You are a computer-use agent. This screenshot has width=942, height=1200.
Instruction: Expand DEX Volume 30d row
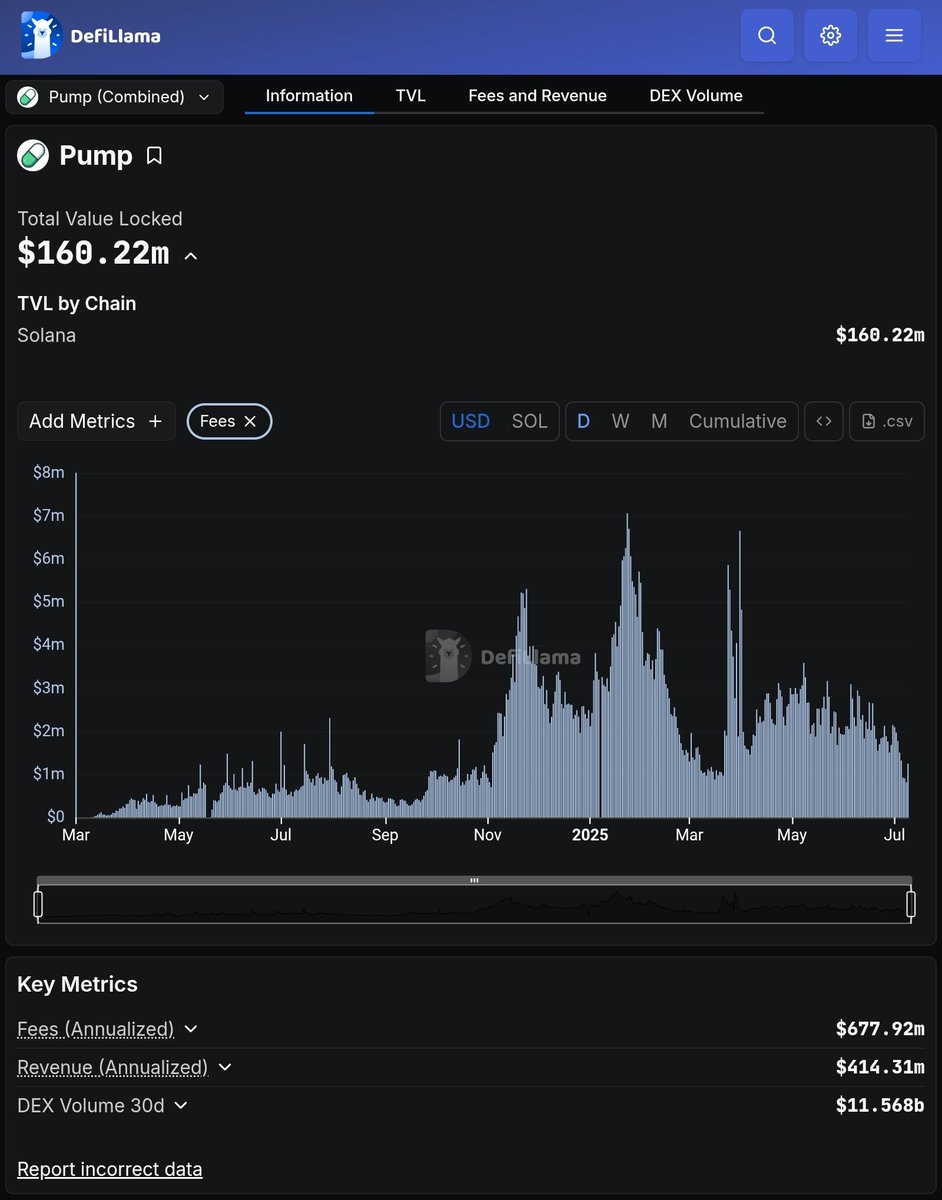click(x=181, y=1105)
